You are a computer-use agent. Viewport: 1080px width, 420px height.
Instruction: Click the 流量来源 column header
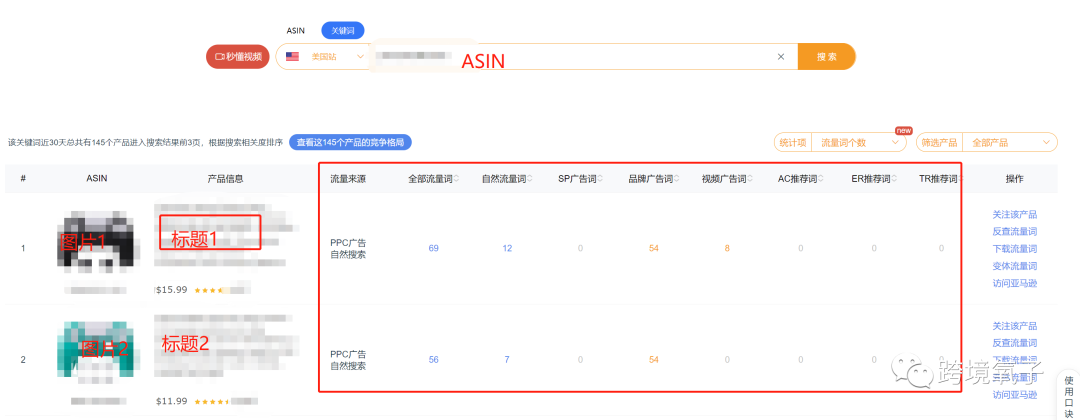pos(348,179)
